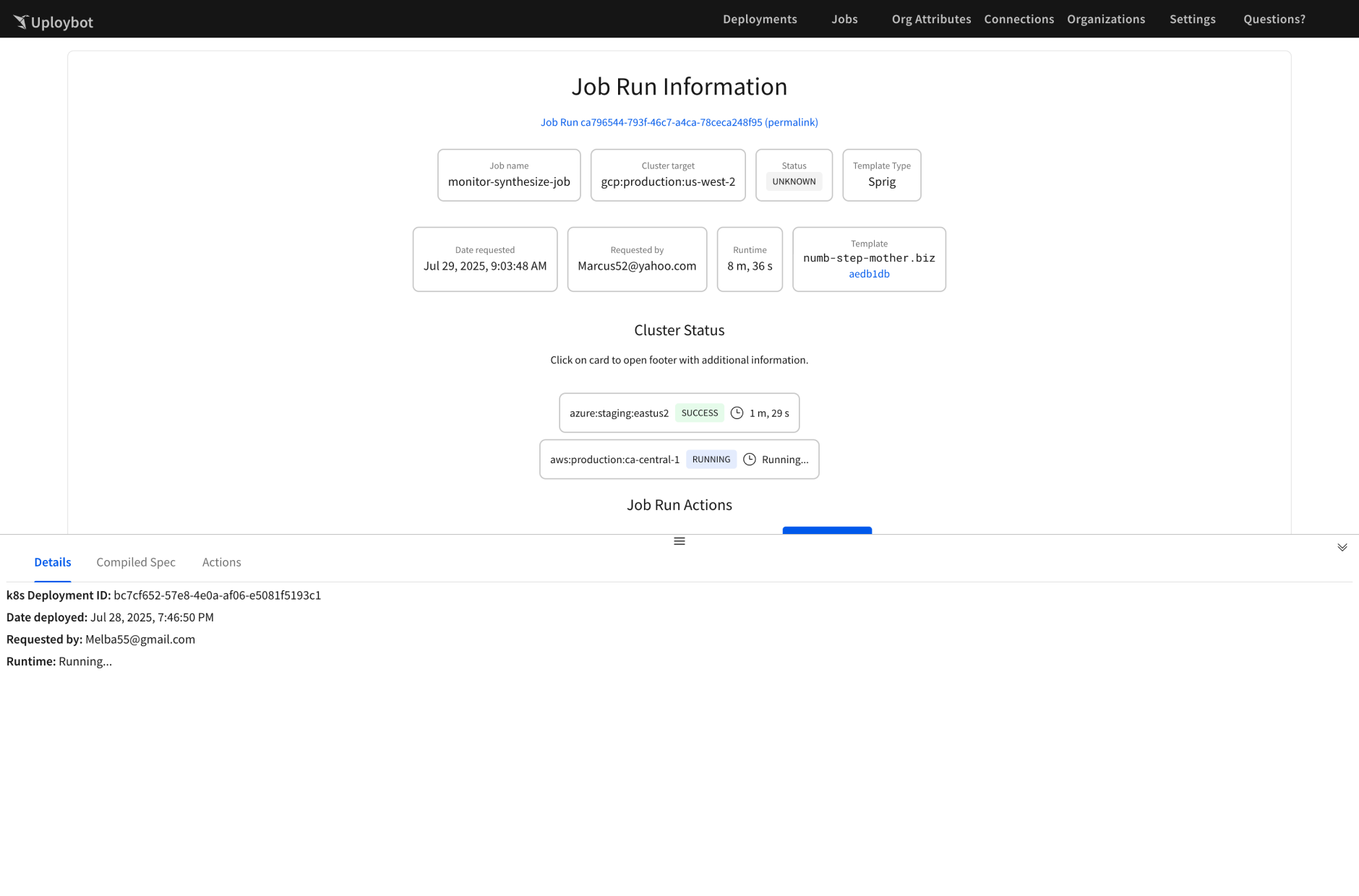Image resolution: width=1359 pixels, height=896 pixels.
Task: Click the footer drag handle icon
Action: pos(679,541)
